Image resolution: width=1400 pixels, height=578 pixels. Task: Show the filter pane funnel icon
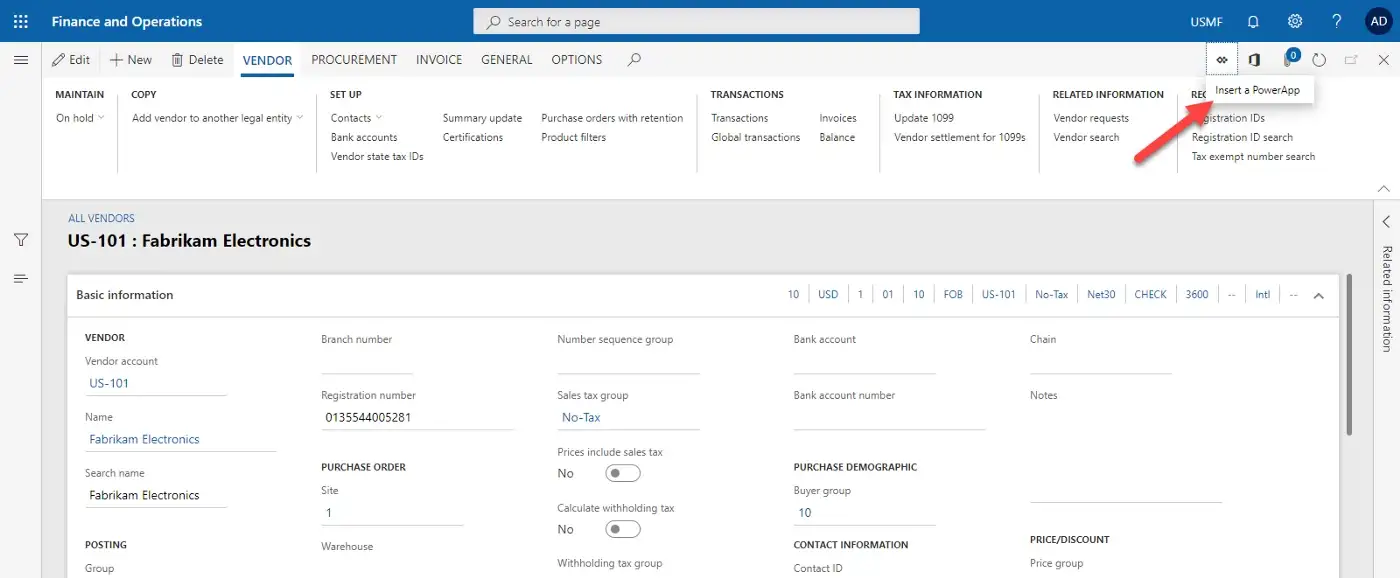click(20, 240)
